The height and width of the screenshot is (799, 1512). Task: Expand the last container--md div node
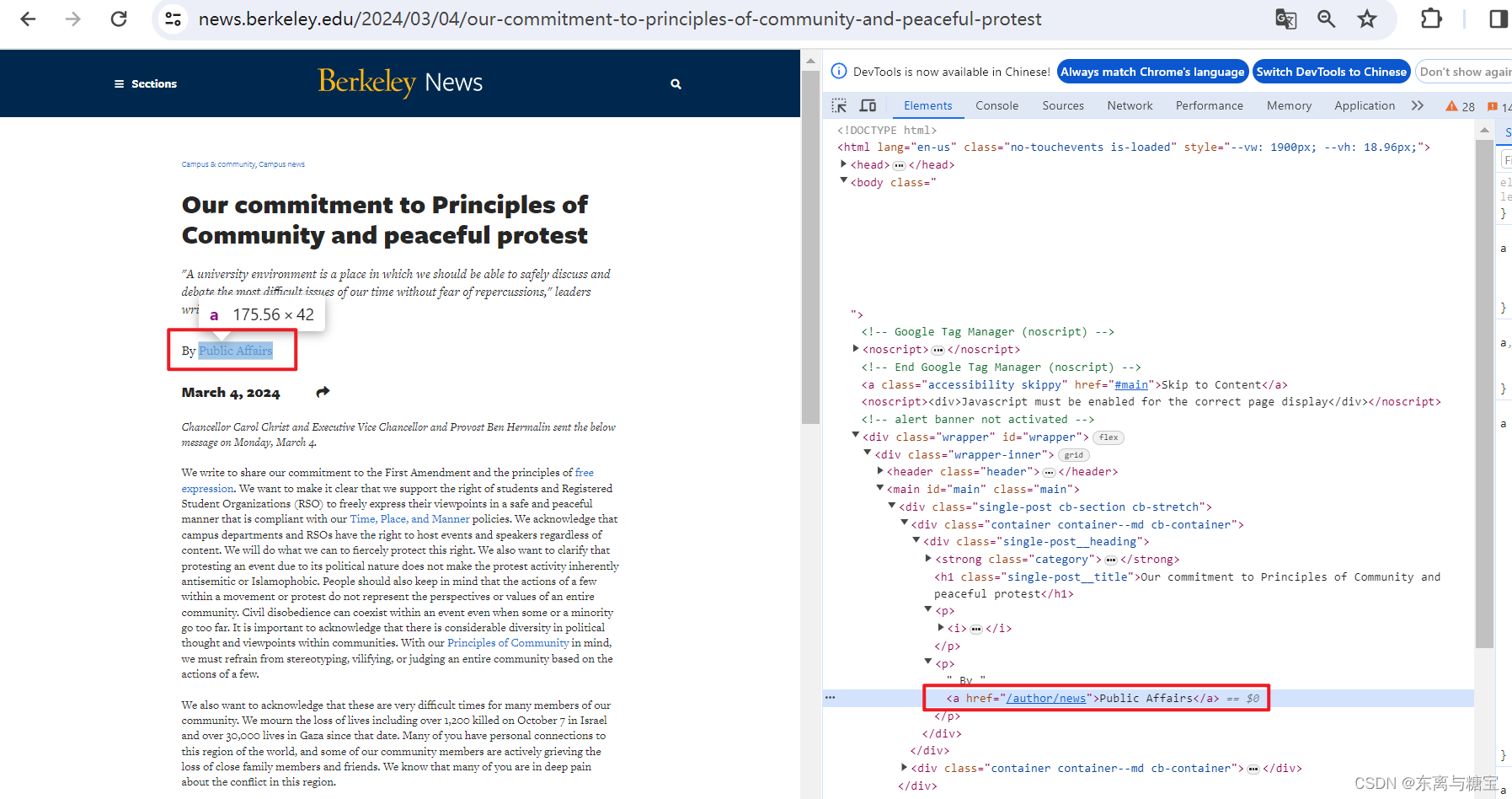[905, 768]
